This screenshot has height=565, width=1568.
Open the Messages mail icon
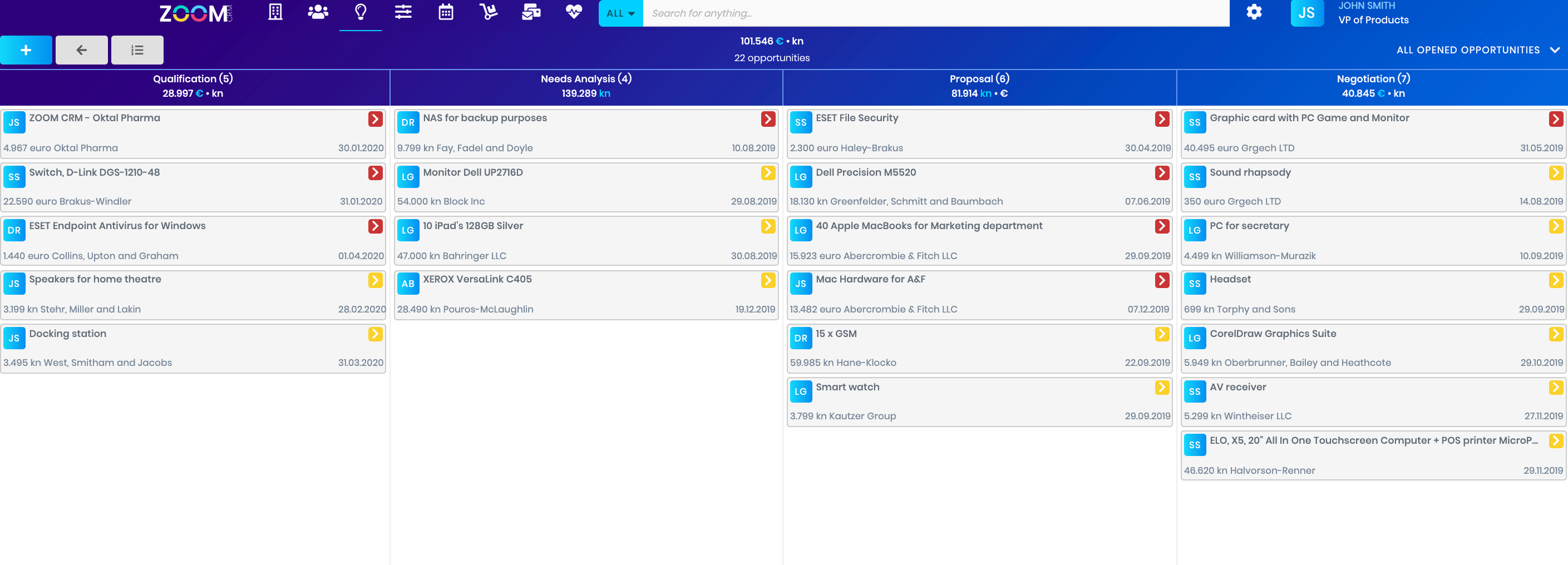click(531, 12)
